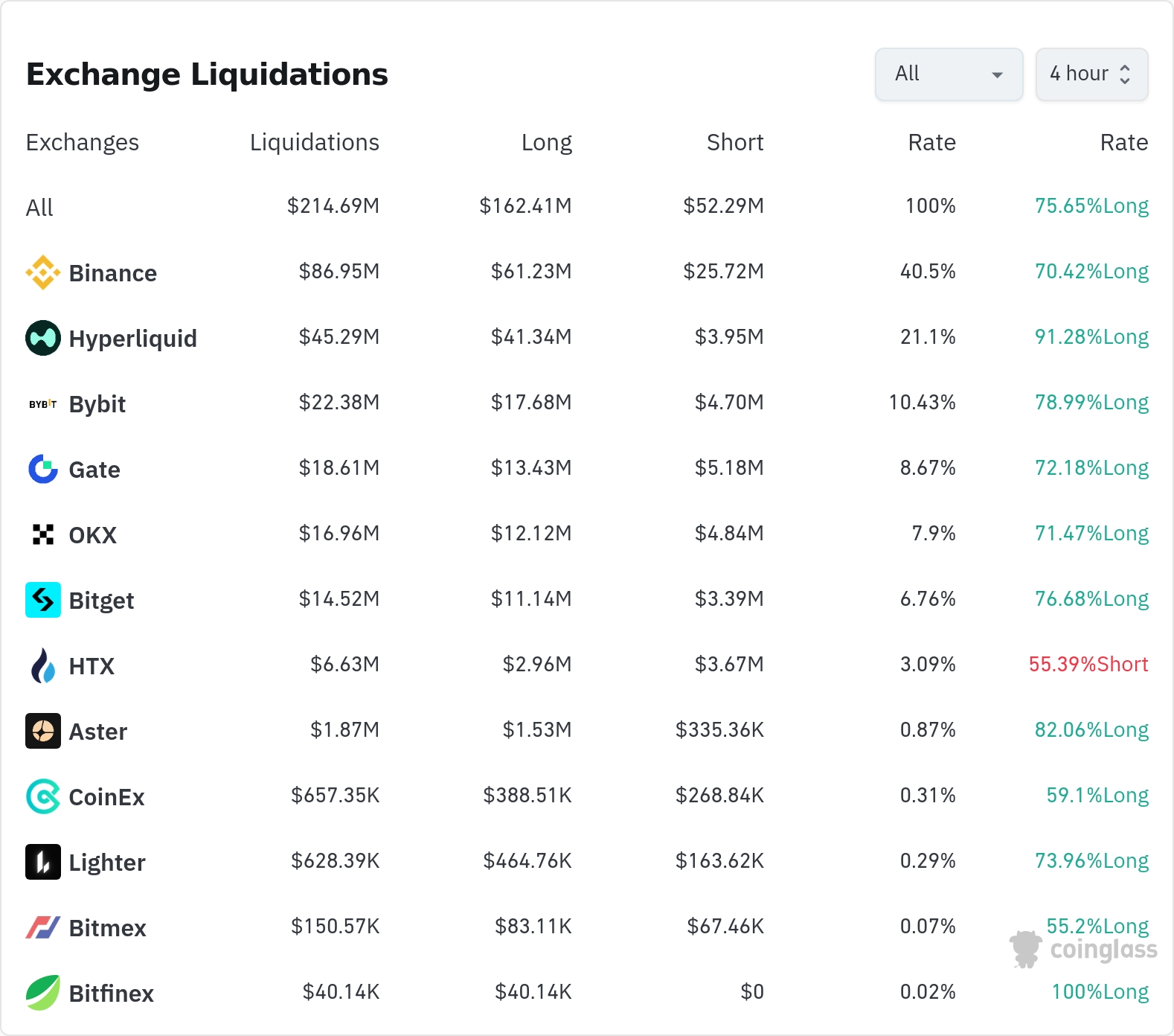The height and width of the screenshot is (1036, 1174).
Task: Click the OKX logo icon
Action: coord(43,534)
